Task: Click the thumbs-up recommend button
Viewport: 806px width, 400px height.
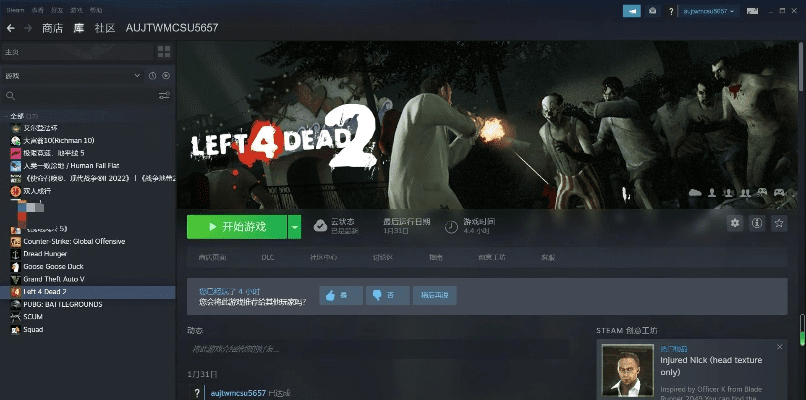Action: point(340,295)
